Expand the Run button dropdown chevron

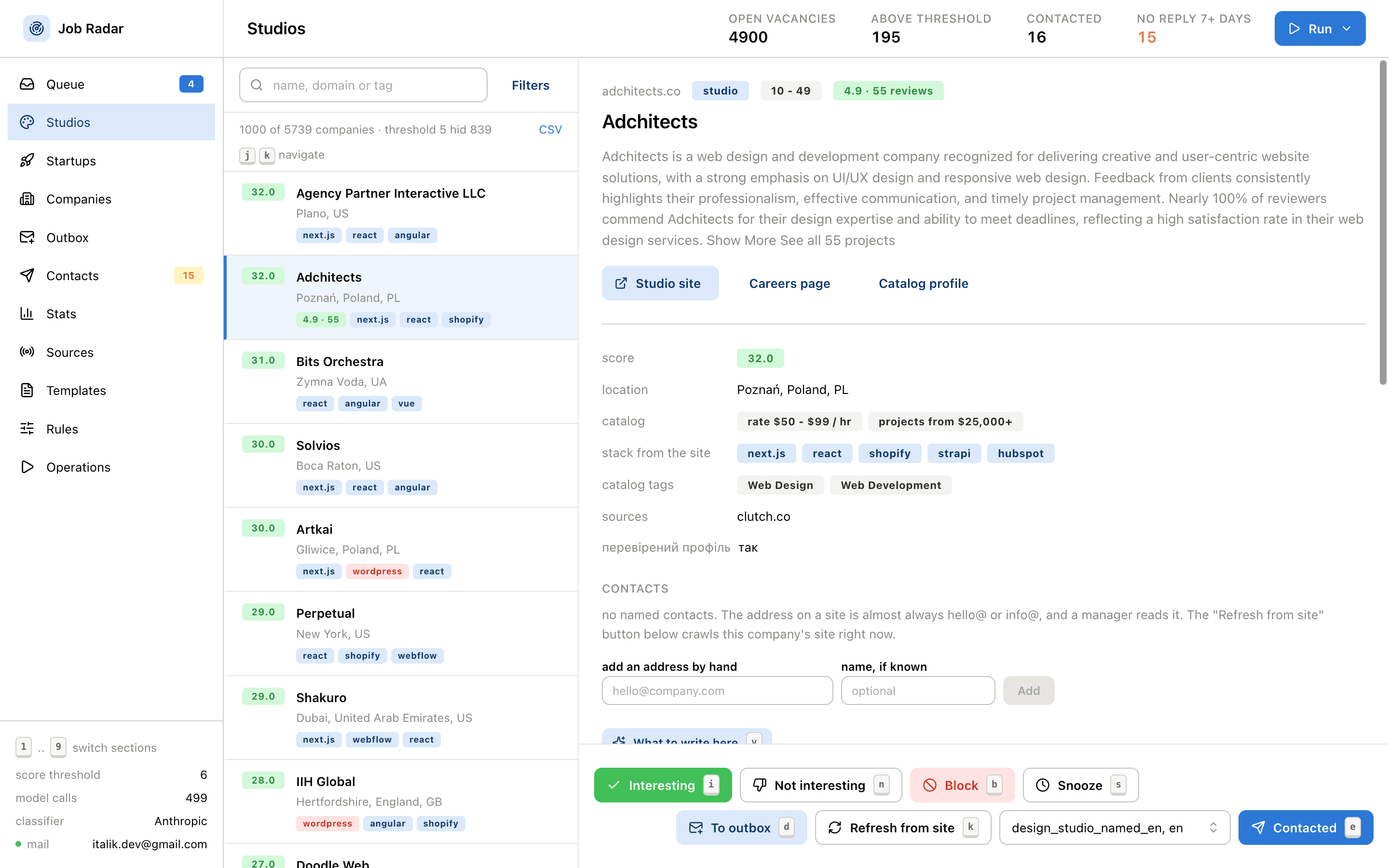coord(1347,28)
